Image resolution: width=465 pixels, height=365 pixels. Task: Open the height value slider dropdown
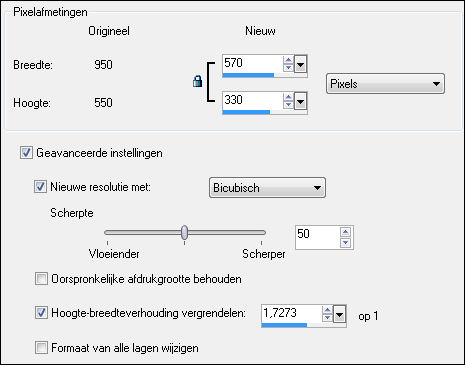point(300,101)
